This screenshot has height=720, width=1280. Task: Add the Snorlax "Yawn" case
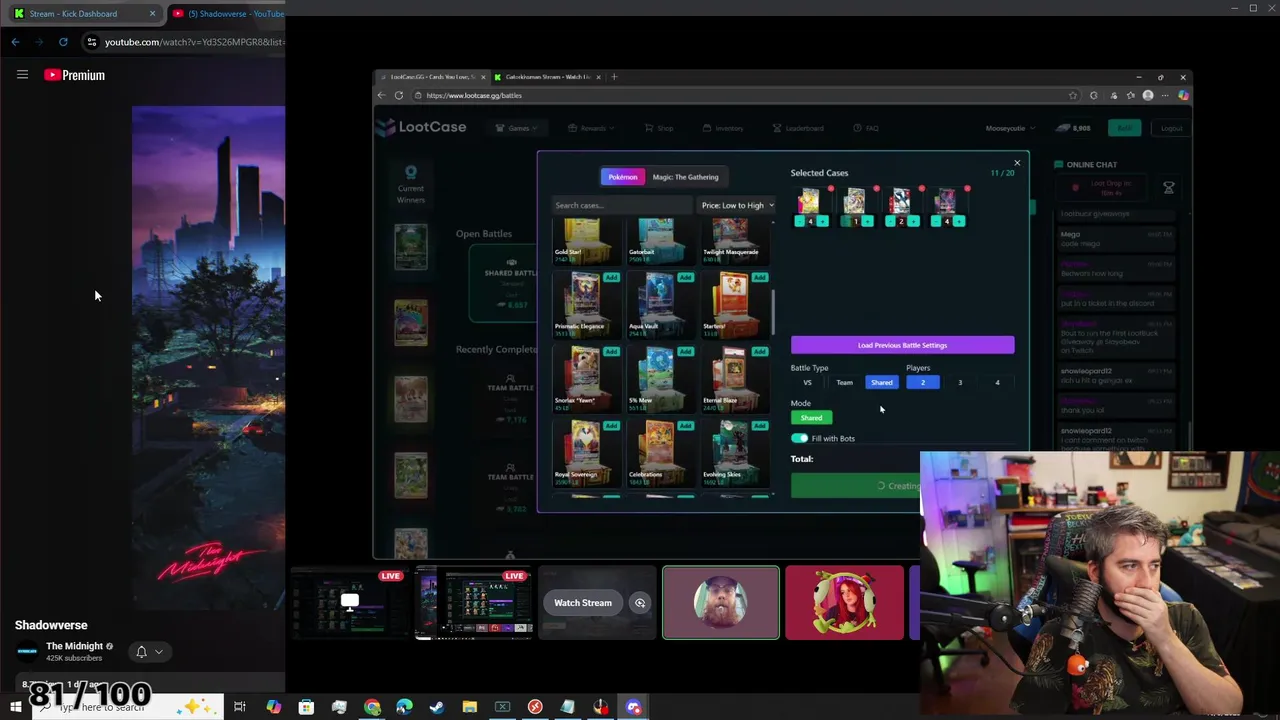click(611, 351)
